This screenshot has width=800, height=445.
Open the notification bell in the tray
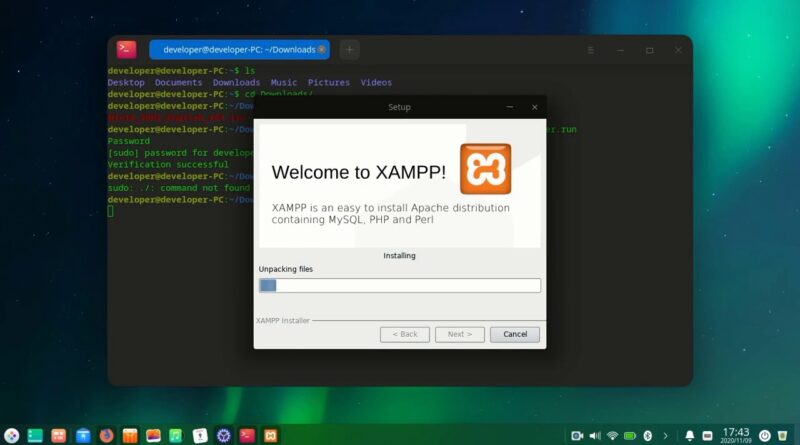(x=689, y=436)
